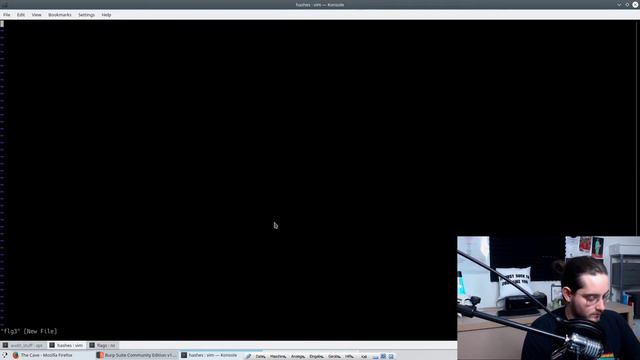The width and height of the screenshot is (640, 360).
Task: Open the Settings menu
Action: pos(87,15)
